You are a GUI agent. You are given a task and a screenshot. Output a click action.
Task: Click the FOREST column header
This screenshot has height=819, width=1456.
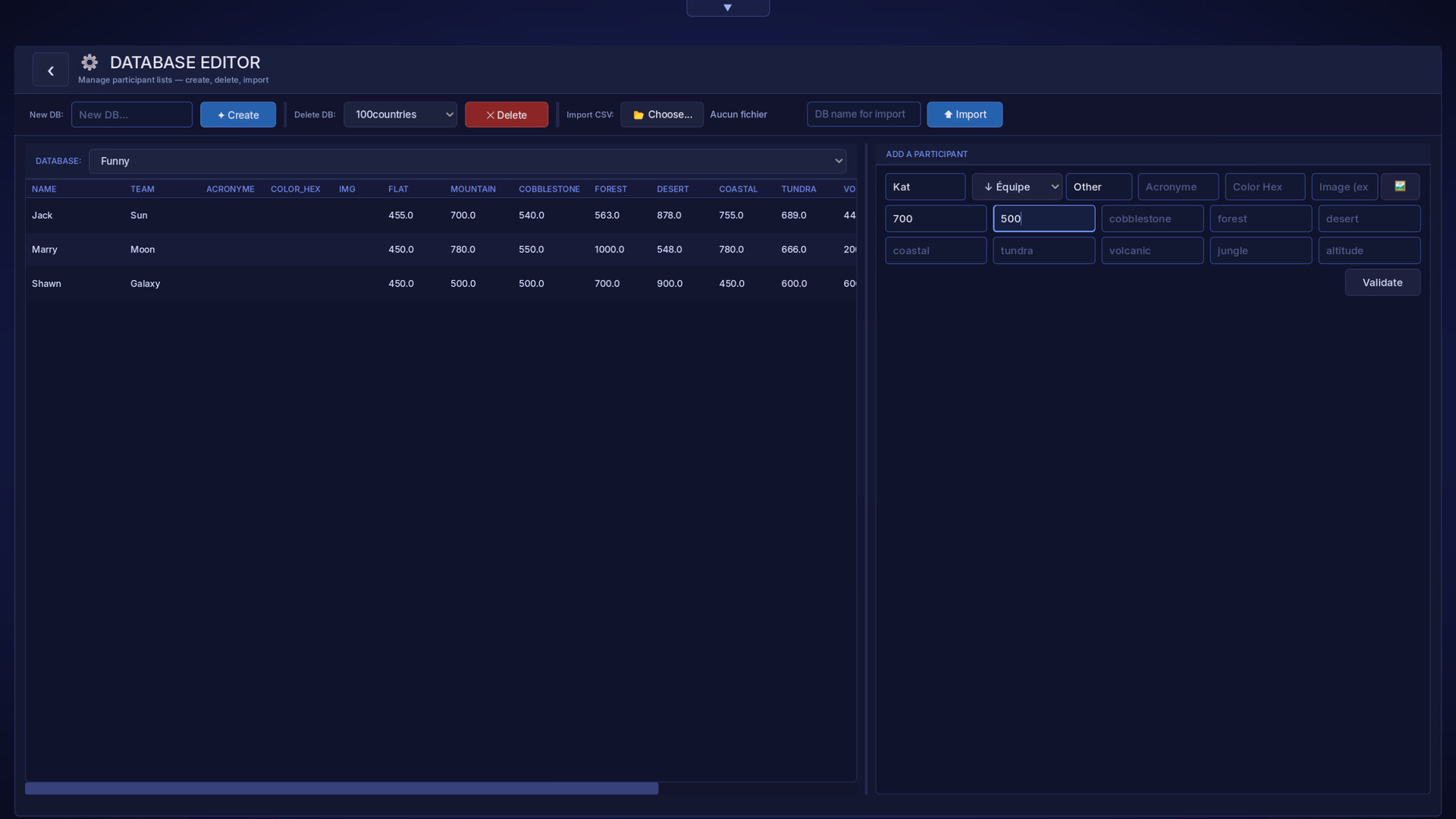pyautogui.click(x=610, y=189)
